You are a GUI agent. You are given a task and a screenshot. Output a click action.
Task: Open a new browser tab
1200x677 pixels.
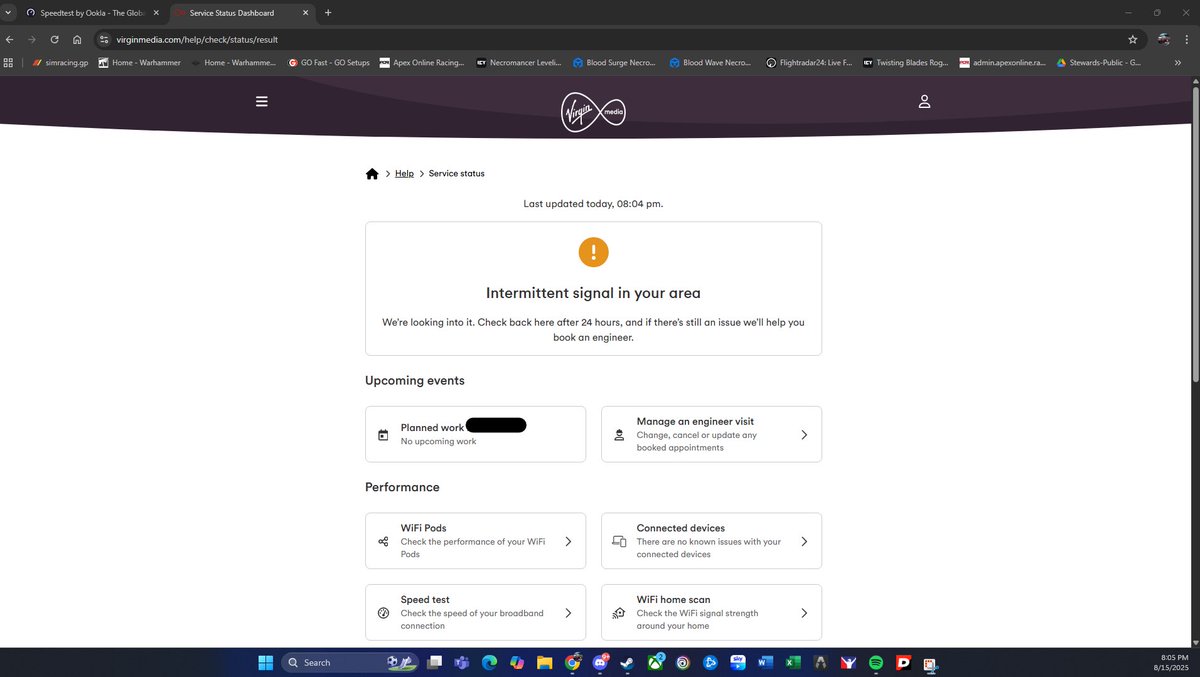tap(328, 13)
